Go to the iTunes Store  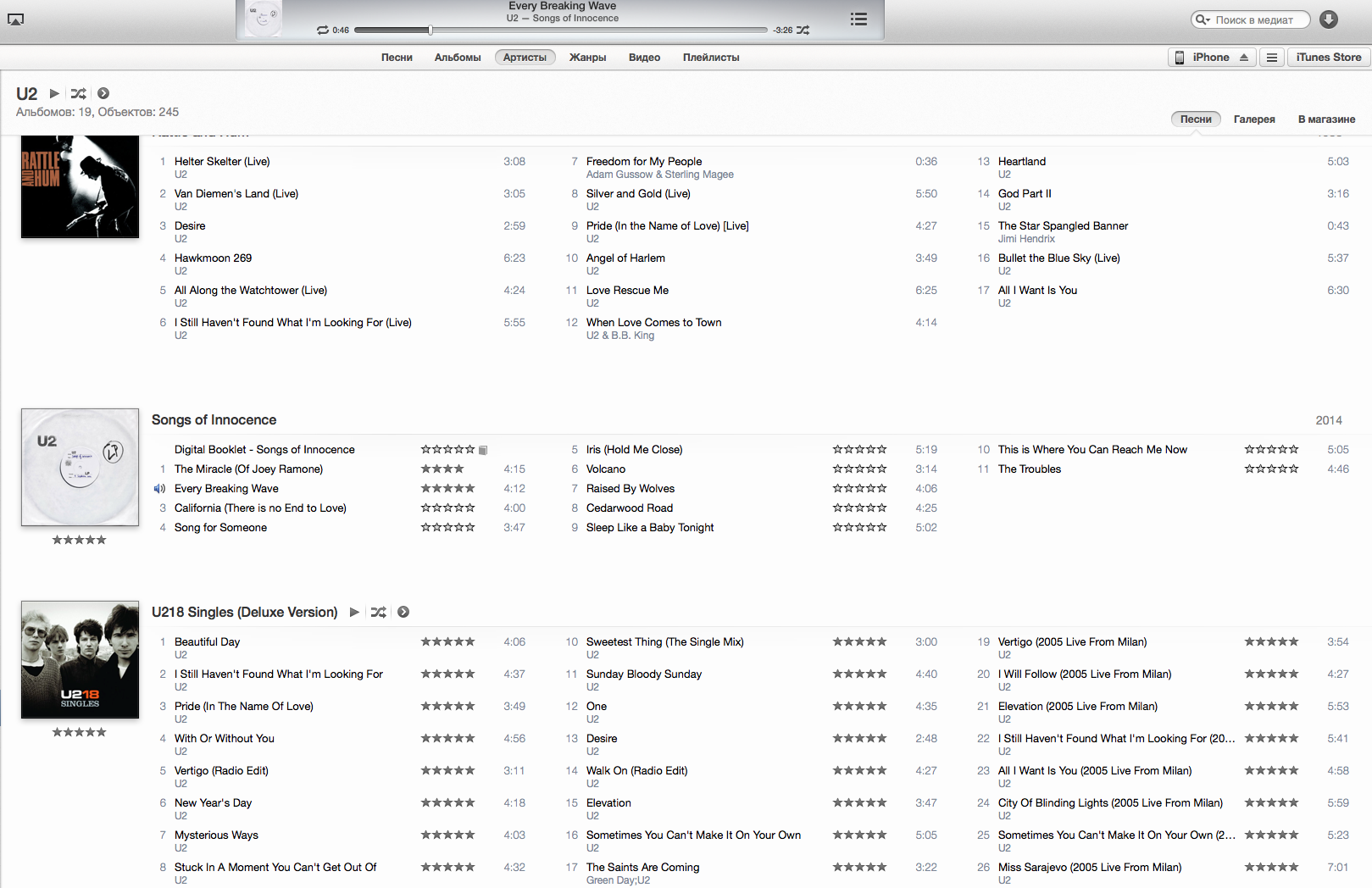click(1329, 58)
